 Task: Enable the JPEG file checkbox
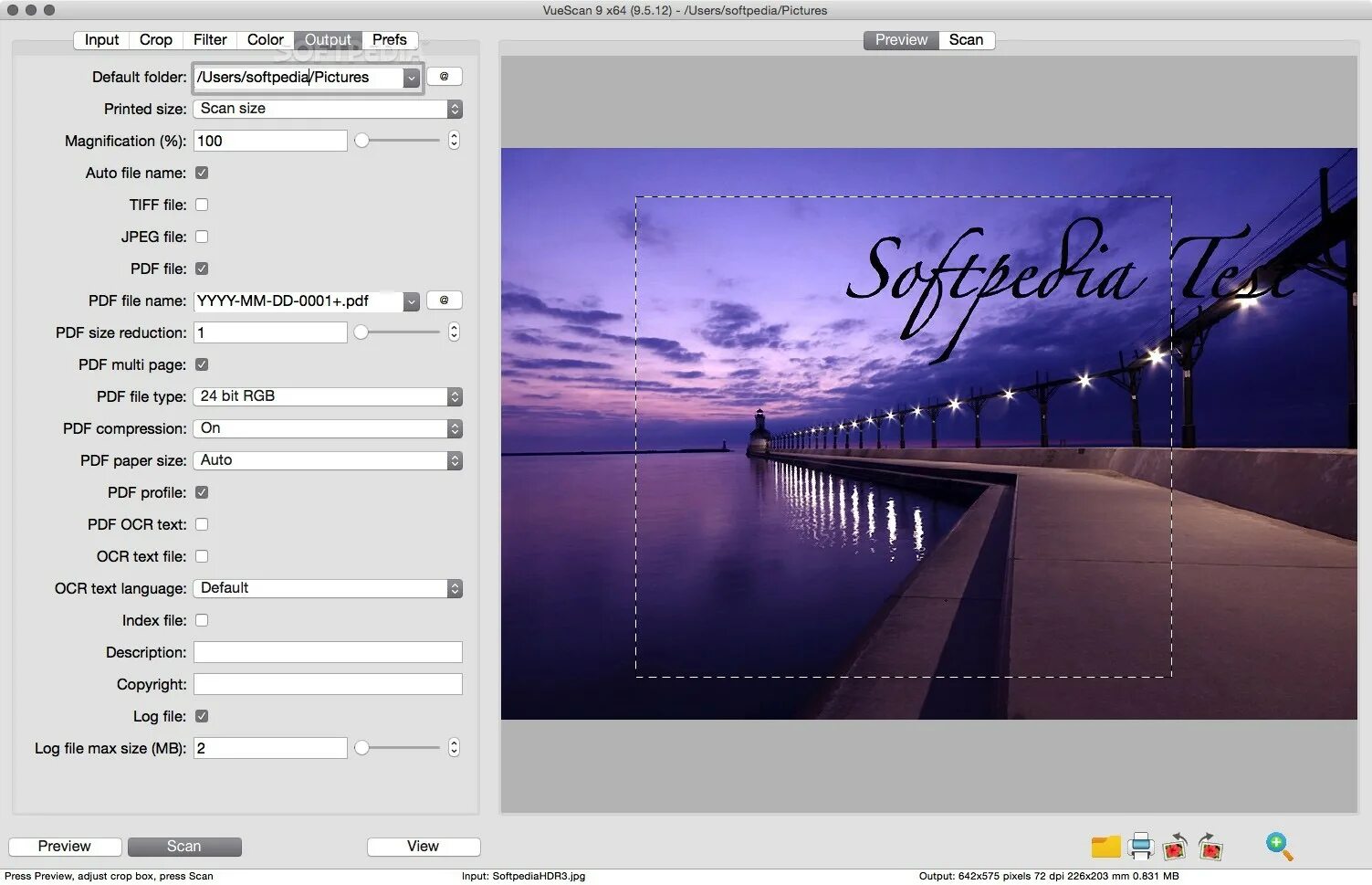[x=202, y=237]
